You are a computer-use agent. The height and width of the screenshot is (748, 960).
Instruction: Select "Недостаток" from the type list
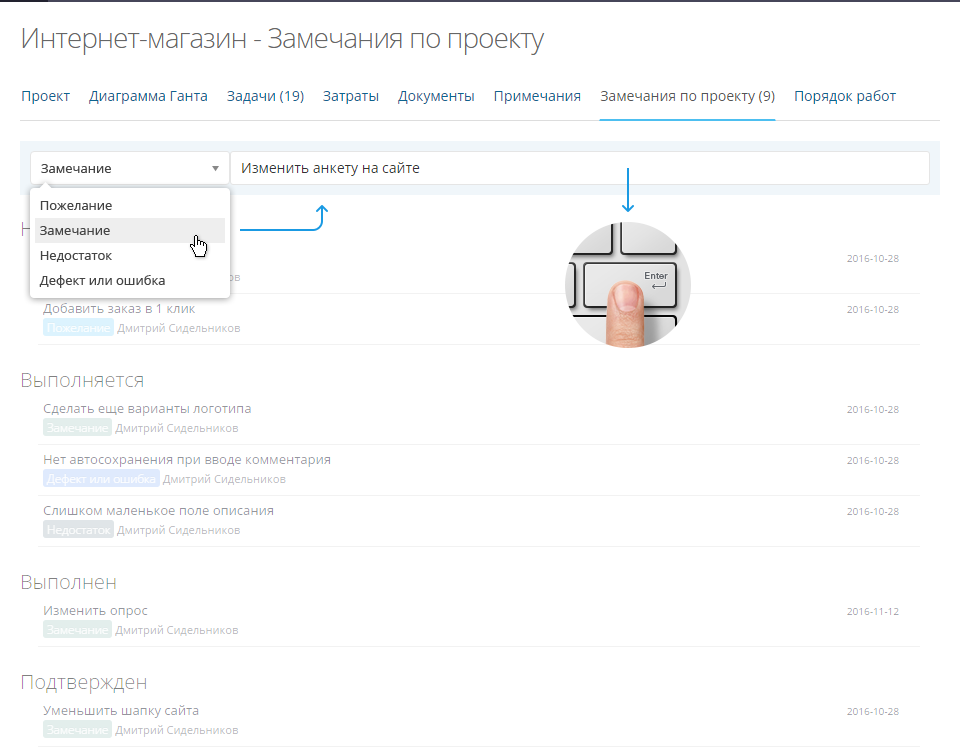76,255
